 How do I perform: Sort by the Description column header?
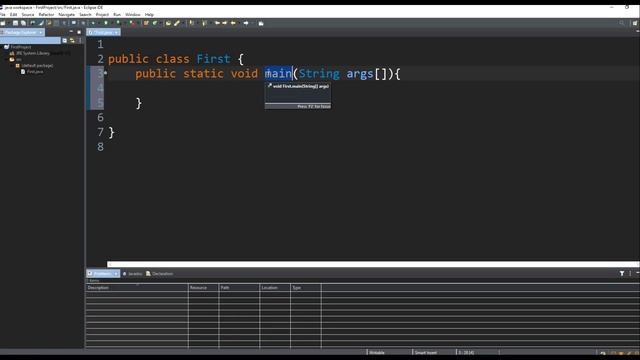(137, 288)
